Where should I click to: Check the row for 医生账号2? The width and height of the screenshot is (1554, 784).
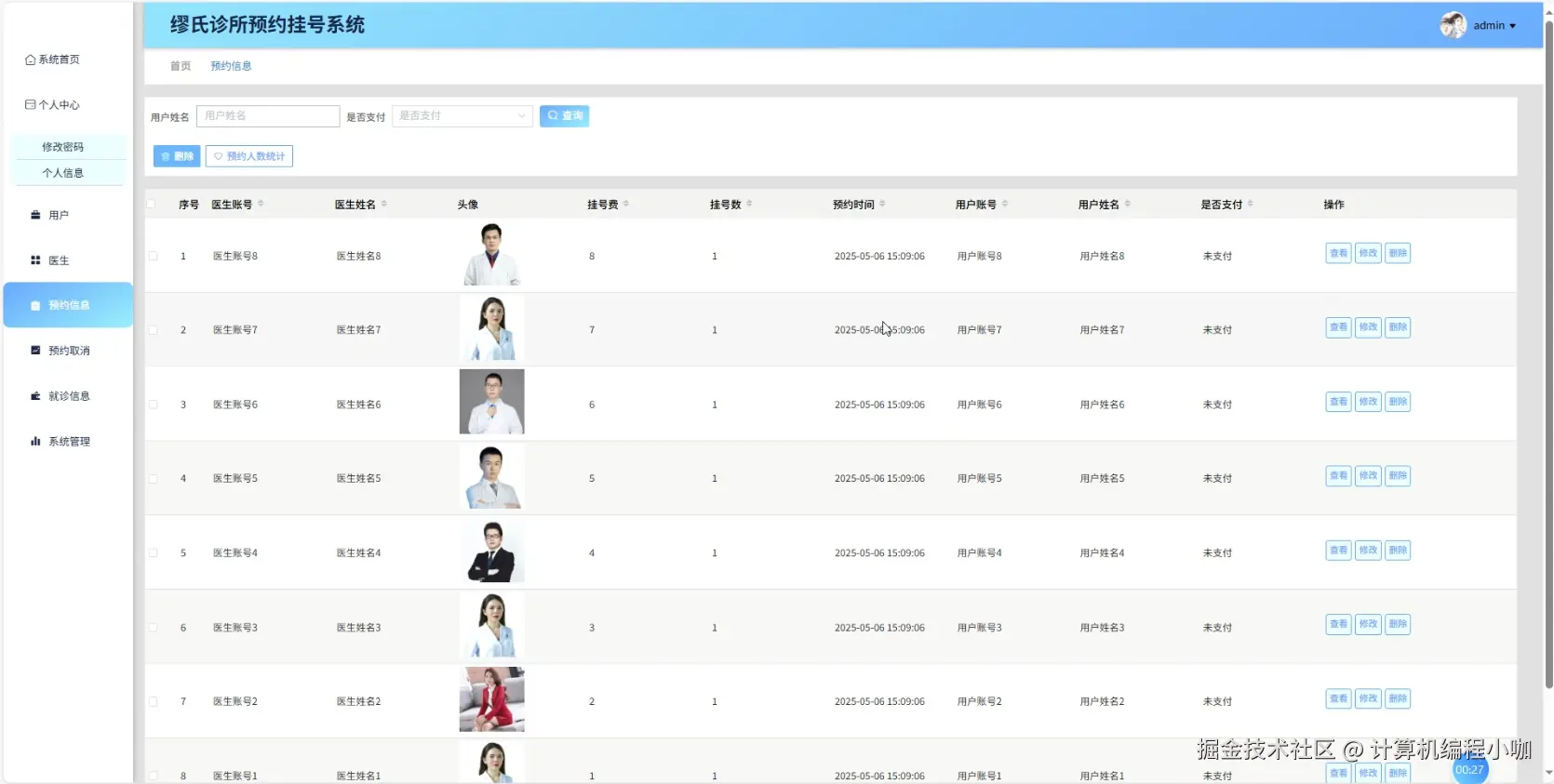(x=153, y=702)
